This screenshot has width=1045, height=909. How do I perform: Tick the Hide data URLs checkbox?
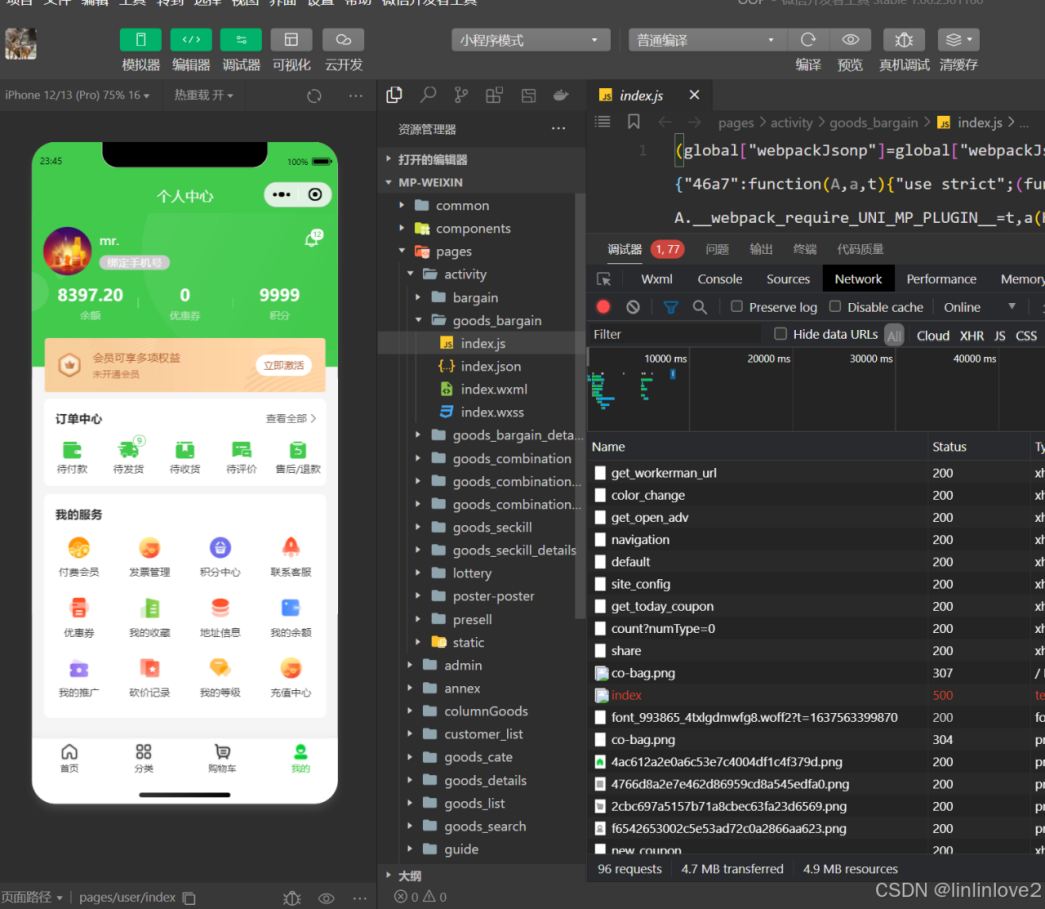(781, 334)
